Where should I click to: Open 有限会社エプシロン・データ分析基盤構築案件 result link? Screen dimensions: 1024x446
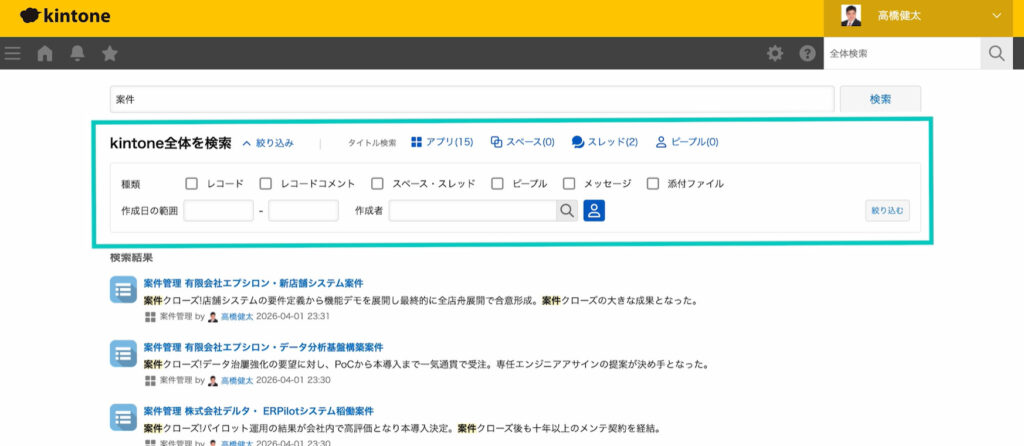[x=263, y=347]
